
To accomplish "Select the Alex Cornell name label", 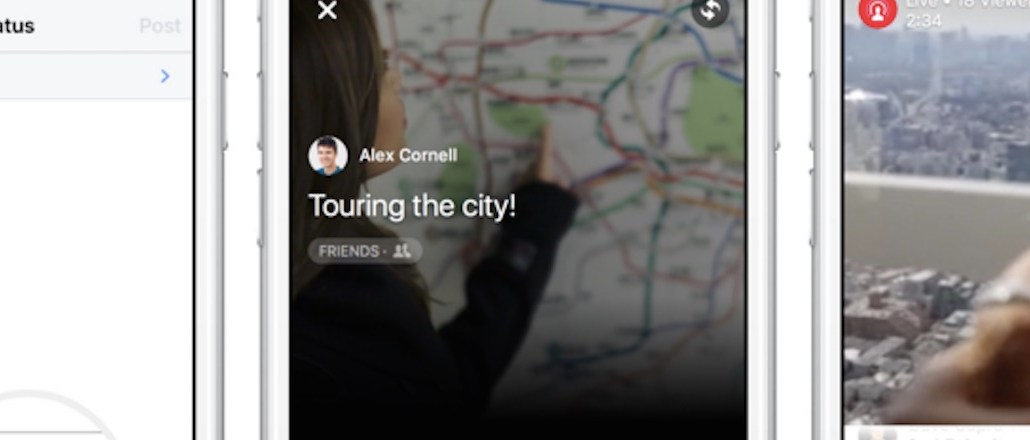I will pyautogui.click(x=408, y=156).
